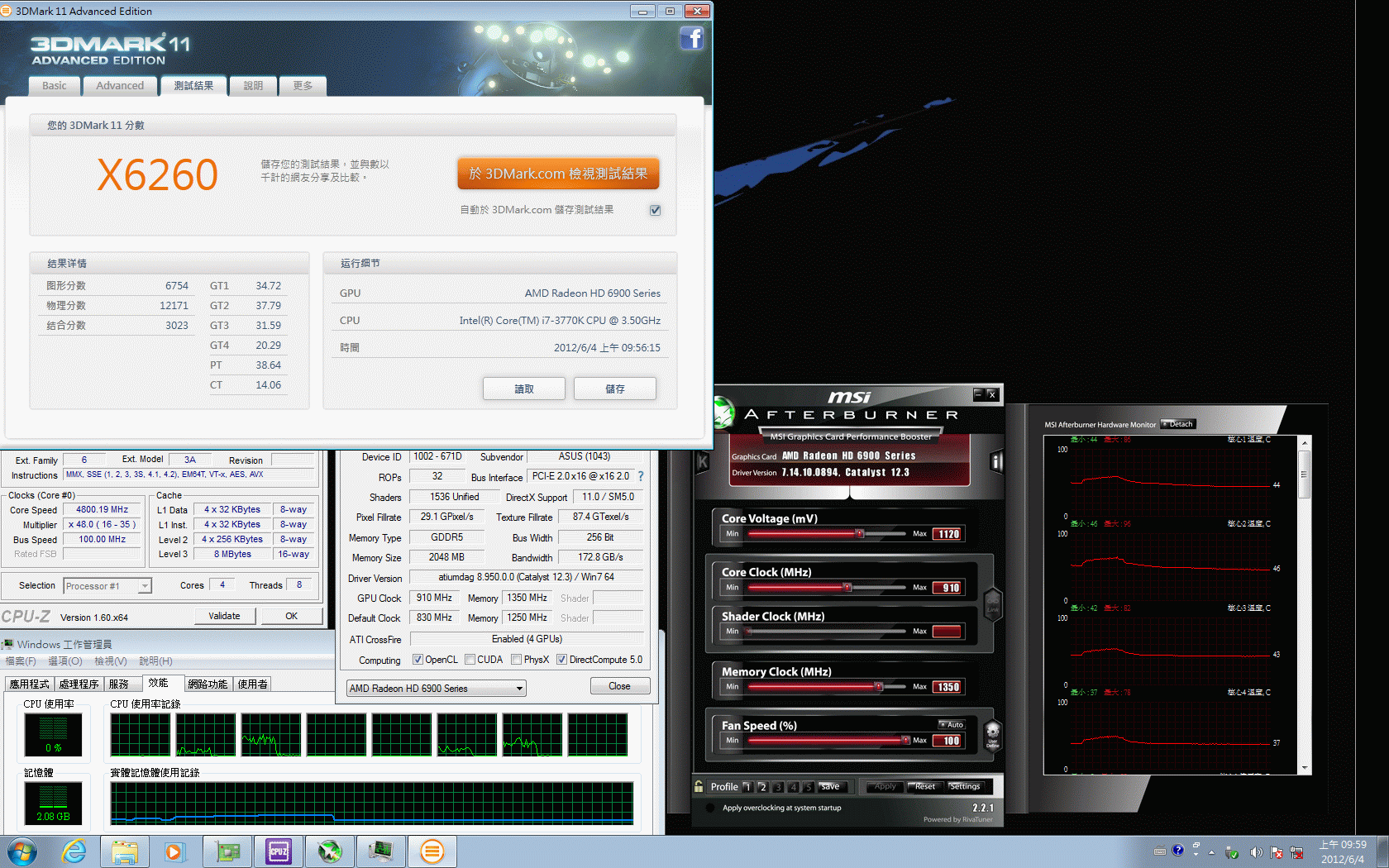The width and height of the screenshot is (1389, 868).
Task: Switch to GPU-Z taskbar icon
Action: point(227,851)
